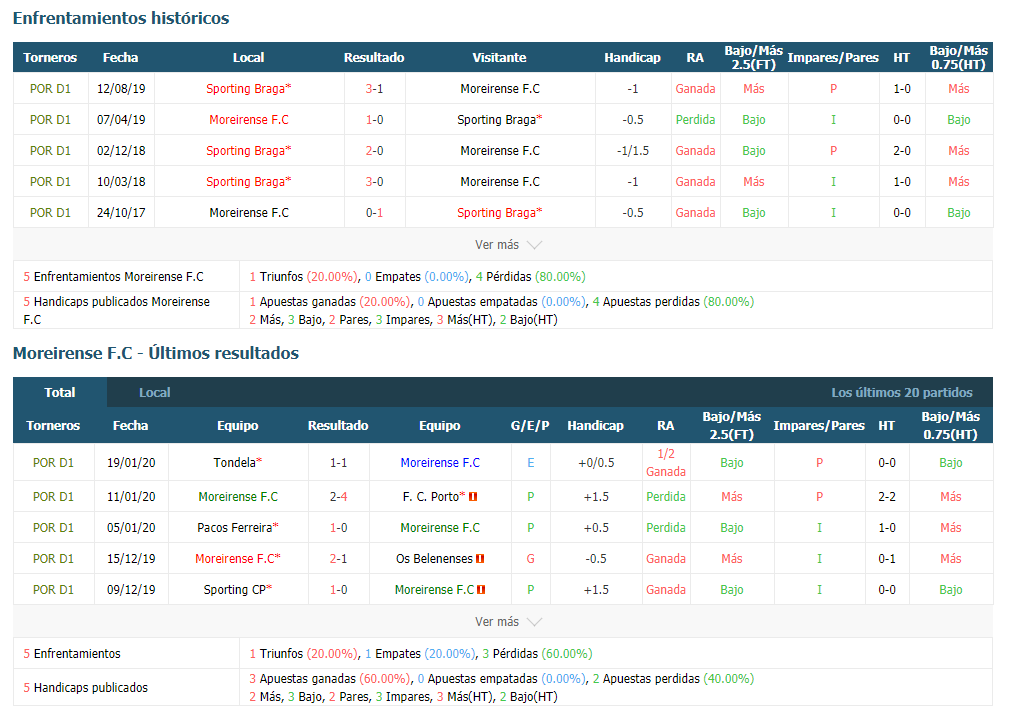
Task: Click 'Perdida' RA in 07/04/19 row
Action: (696, 120)
